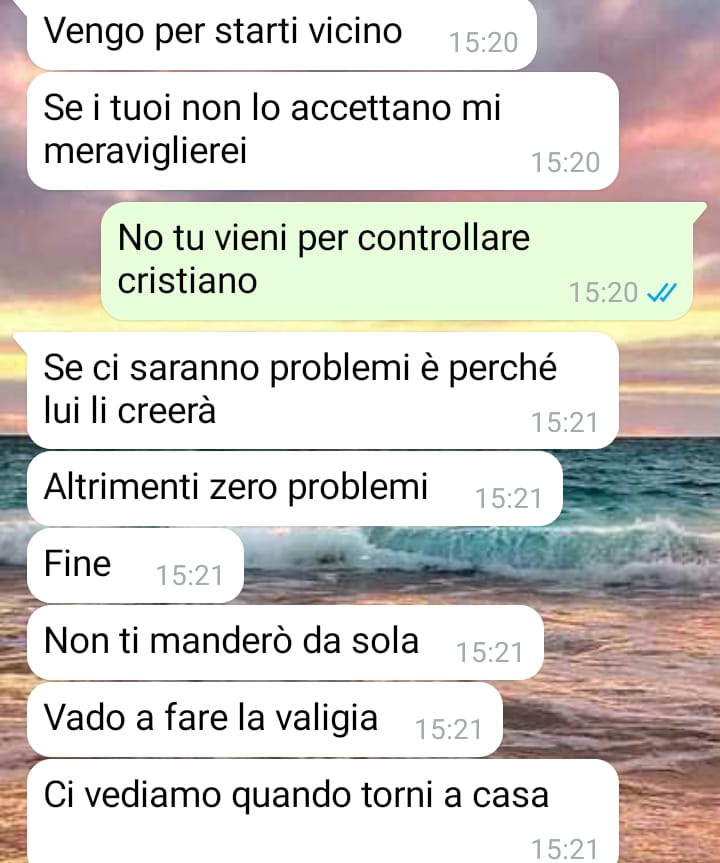Tap the 15:21 timestamp beside "Altrimenti zero problemi"
The height and width of the screenshot is (863, 720).
[x=508, y=499]
